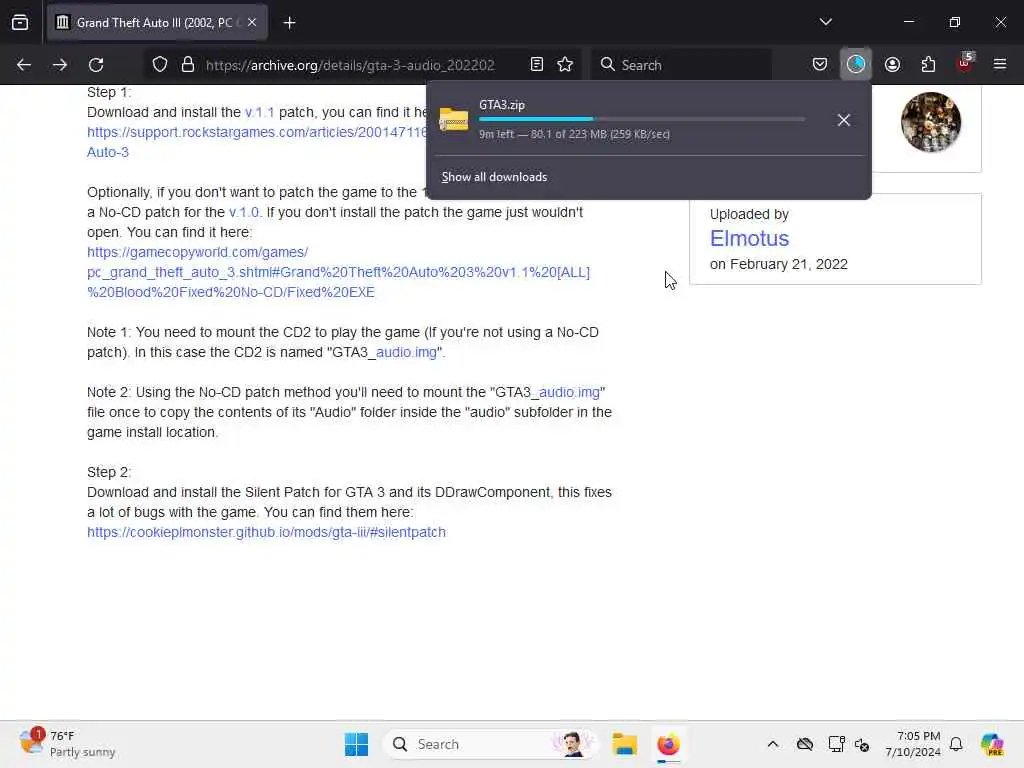Launch Copilot preview from taskbar
This screenshot has height=768, width=1024.
(x=992, y=744)
